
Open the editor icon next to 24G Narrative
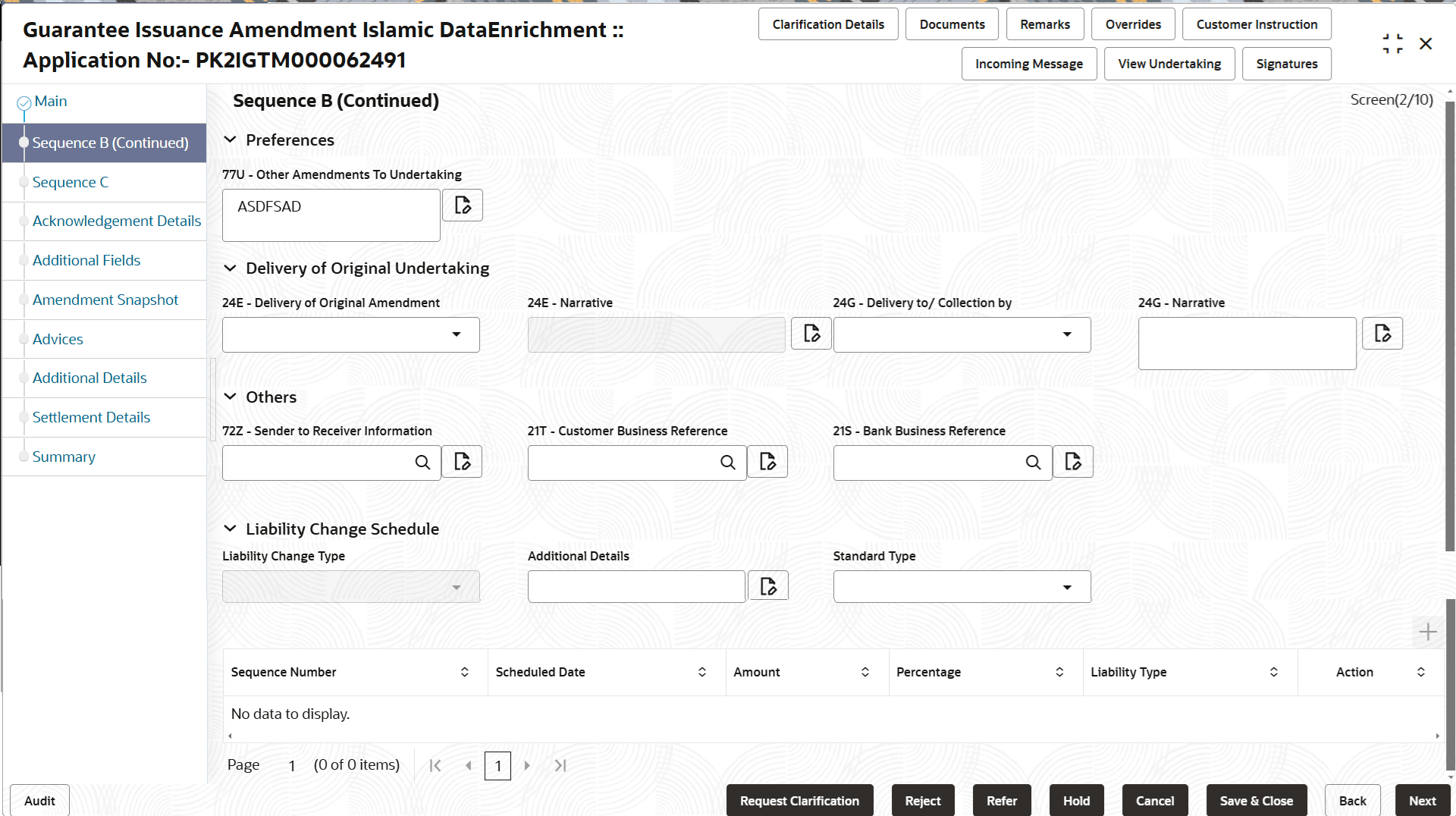pos(1382,333)
